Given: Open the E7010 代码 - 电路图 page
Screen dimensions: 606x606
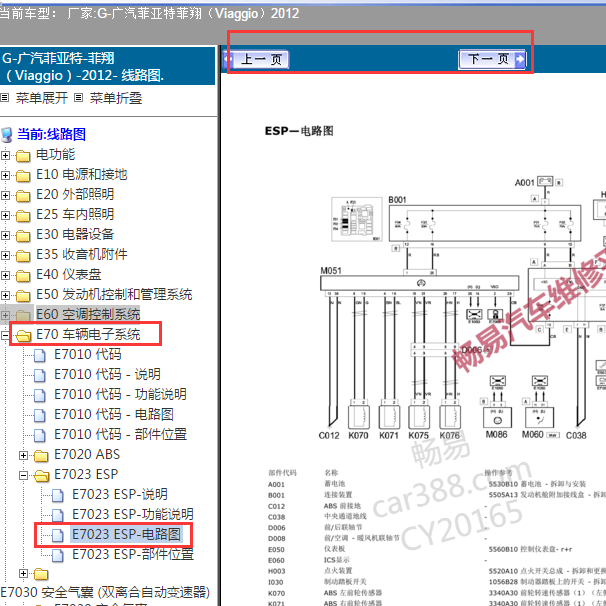Looking at the screenshot, I should [x=114, y=415].
